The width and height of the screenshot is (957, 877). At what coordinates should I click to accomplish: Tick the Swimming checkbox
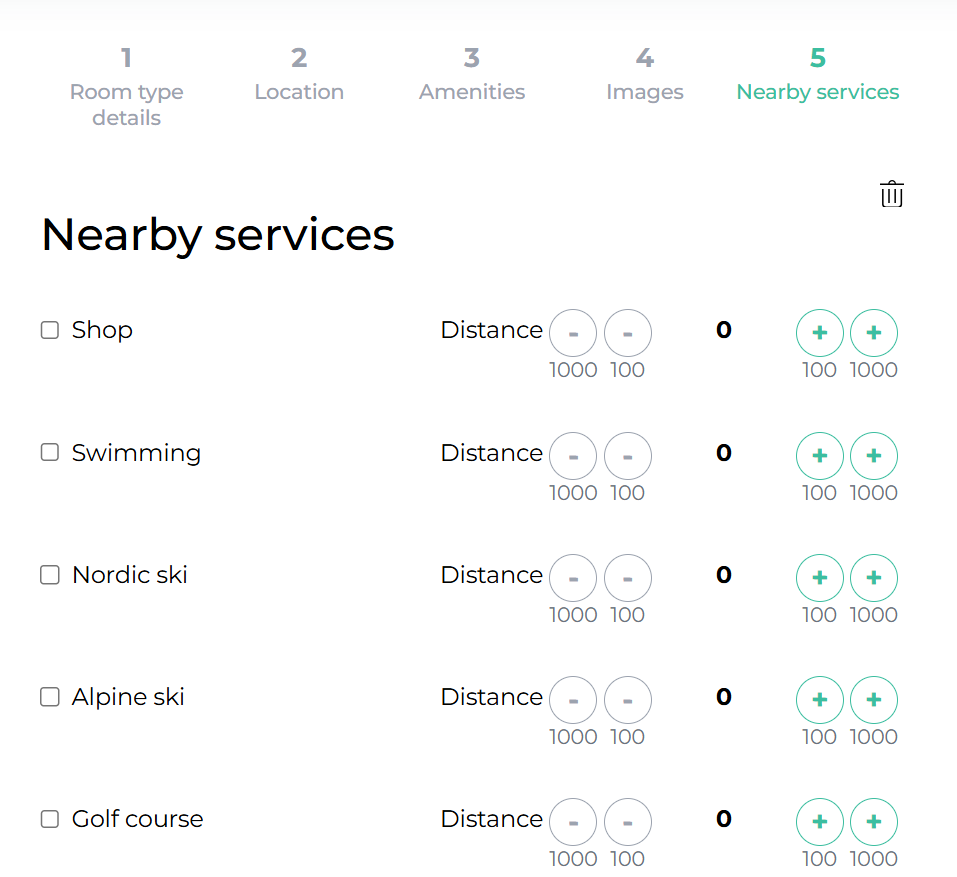50,453
